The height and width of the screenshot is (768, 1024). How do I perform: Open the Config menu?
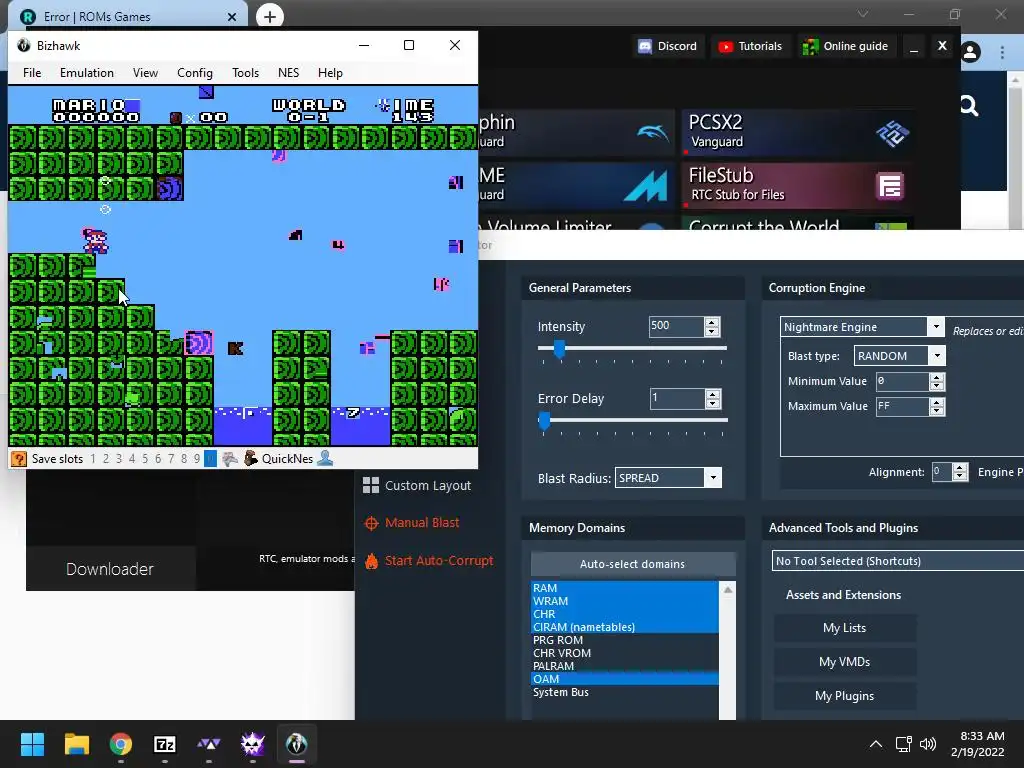tap(195, 72)
